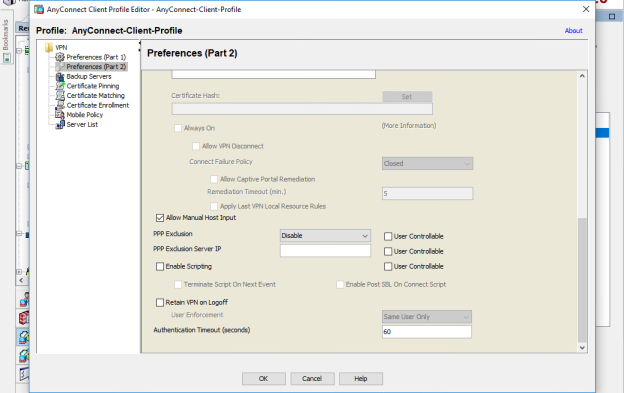Viewport: 624px width, 393px height.
Task: Navigate to Server List
Action: pyautogui.click(x=82, y=125)
